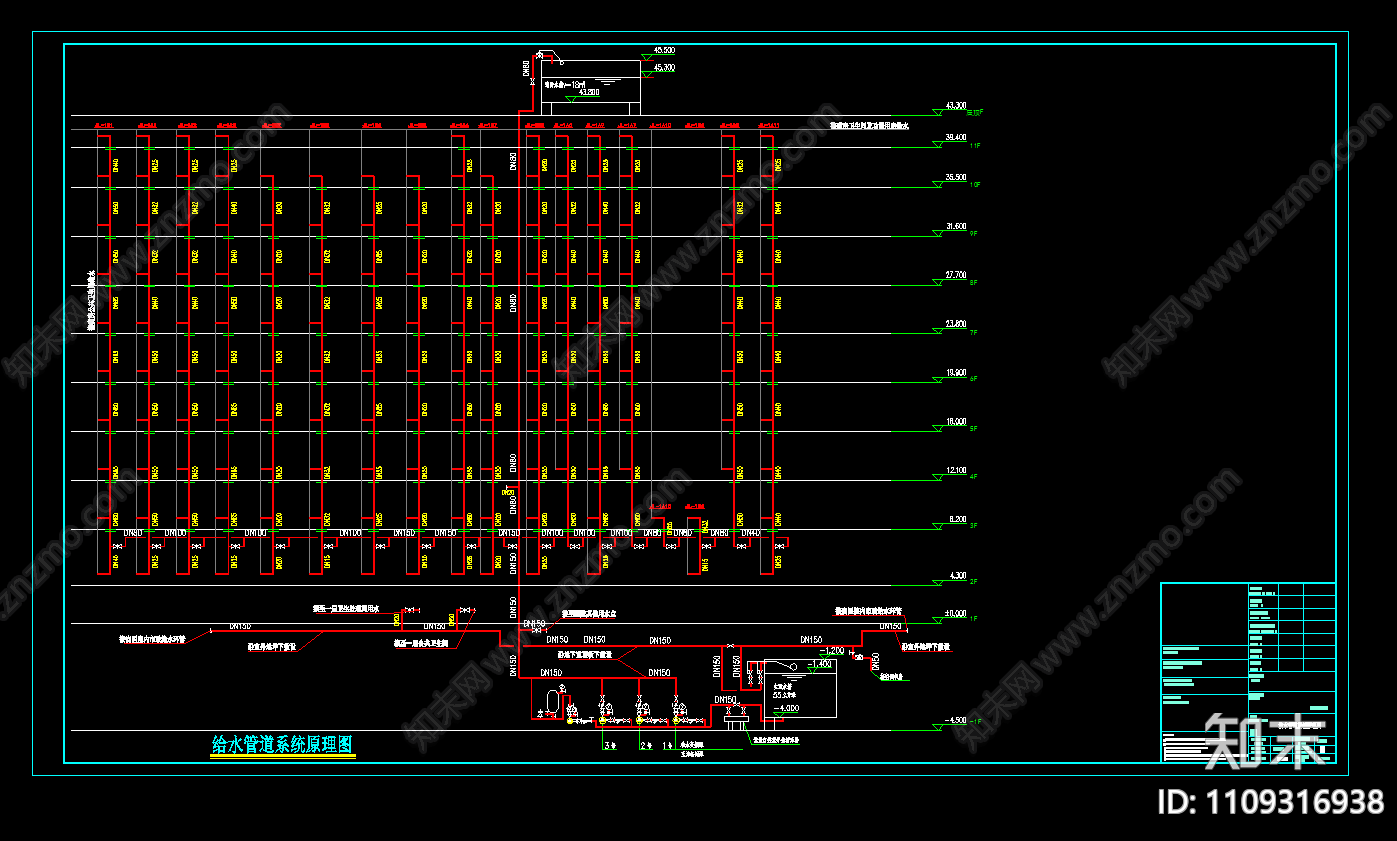The image size is (1397, 841).
Task: Pick the 3F floor label
Action: pos(973,526)
